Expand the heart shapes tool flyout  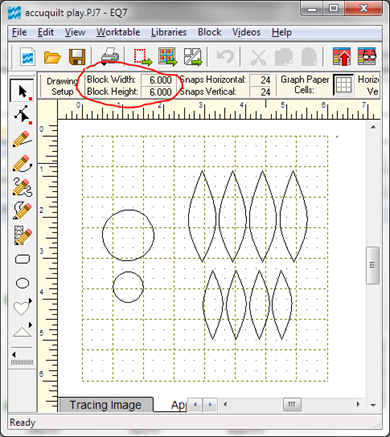(30, 301)
